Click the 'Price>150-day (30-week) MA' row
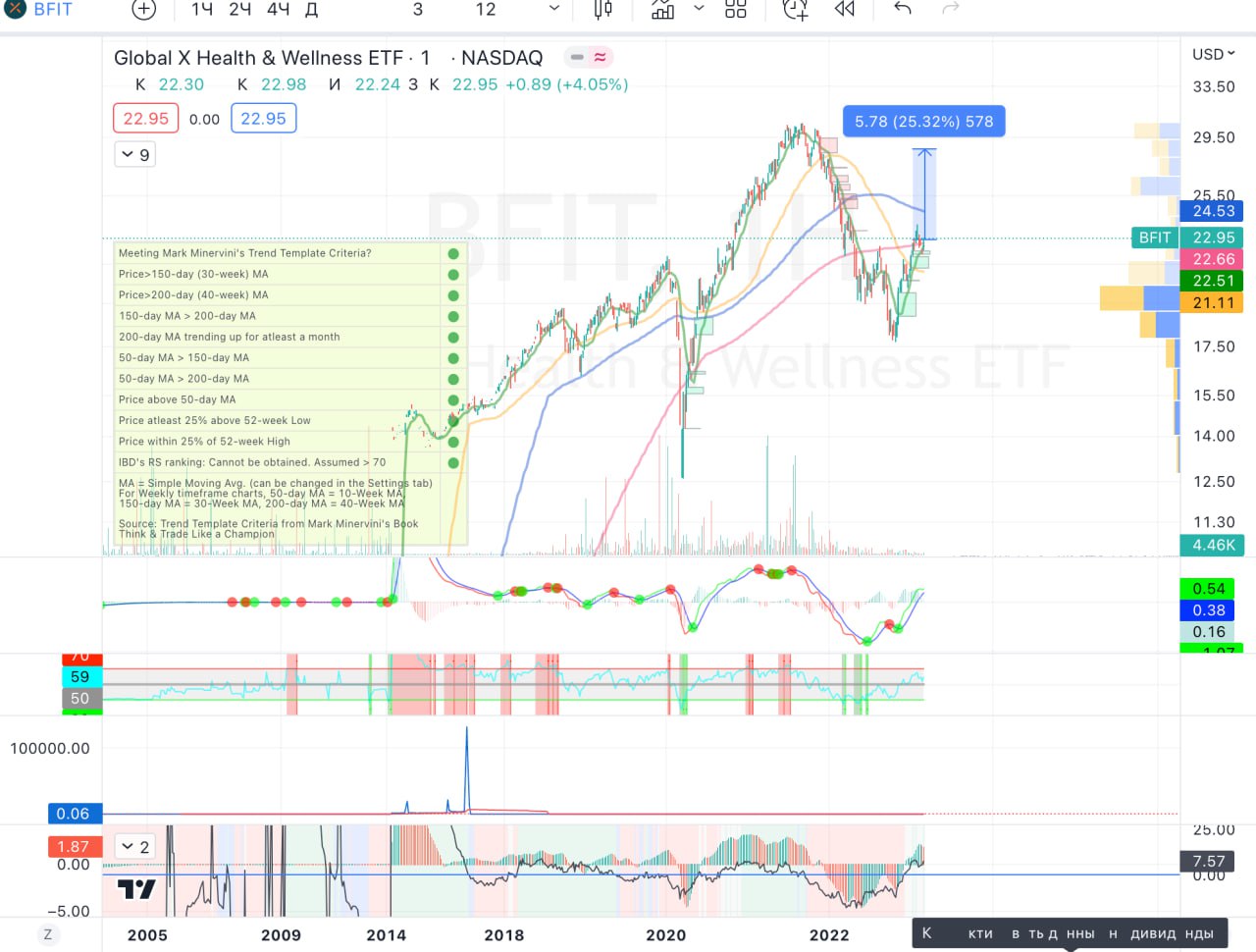Image resolution: width=1256 pixels, height=952 pixels. click(x=290, y=275)
